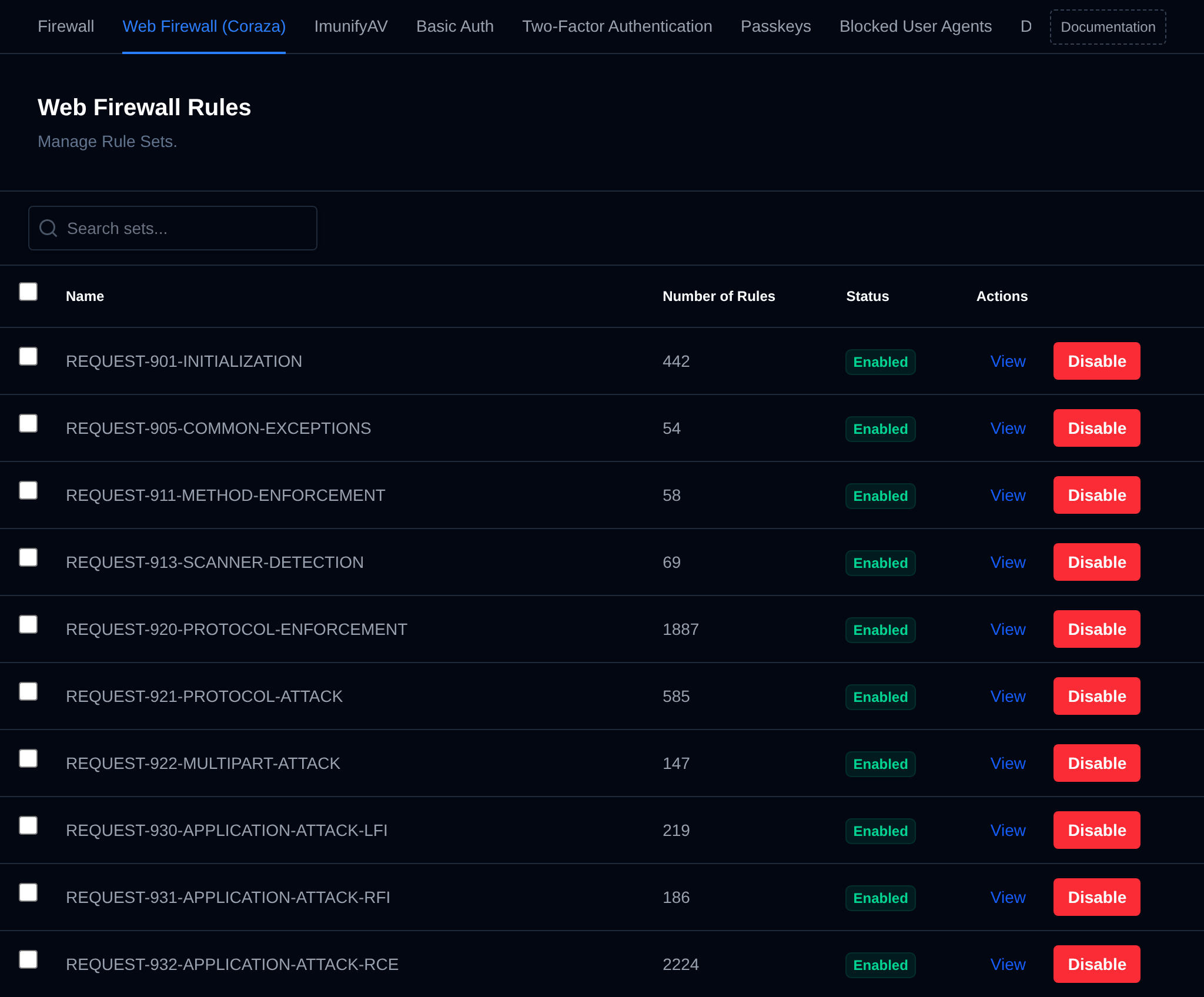Screen dimensions: 1204x997
Task: Click the REQUEST-913-SCANNER-DETECTION name text
Action: [x=215, y=562]
